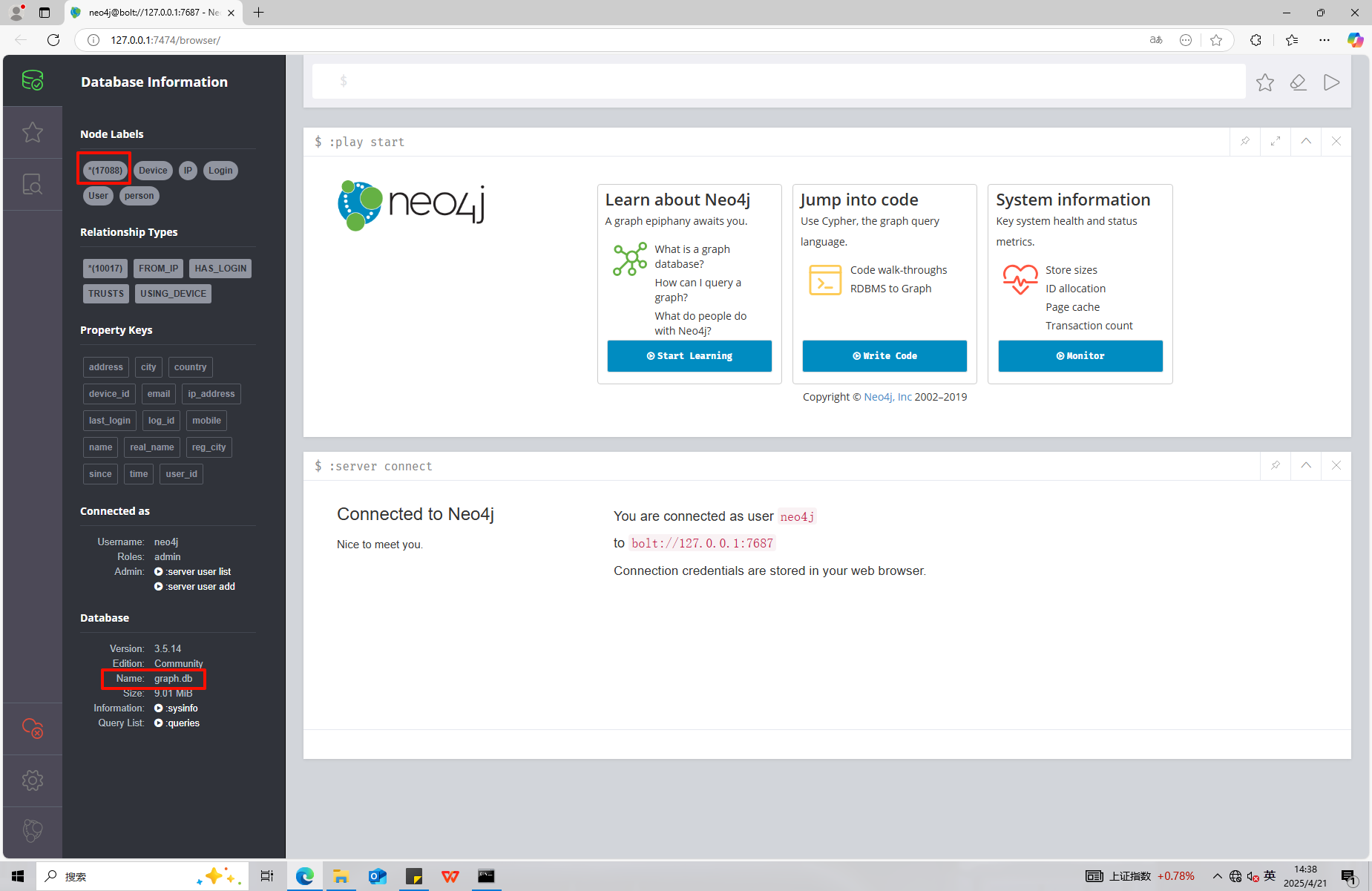This screenshot has height=891, width=1372.
Task: Select the HAS_LOGIN relationship type
Action: click(220, 269)
